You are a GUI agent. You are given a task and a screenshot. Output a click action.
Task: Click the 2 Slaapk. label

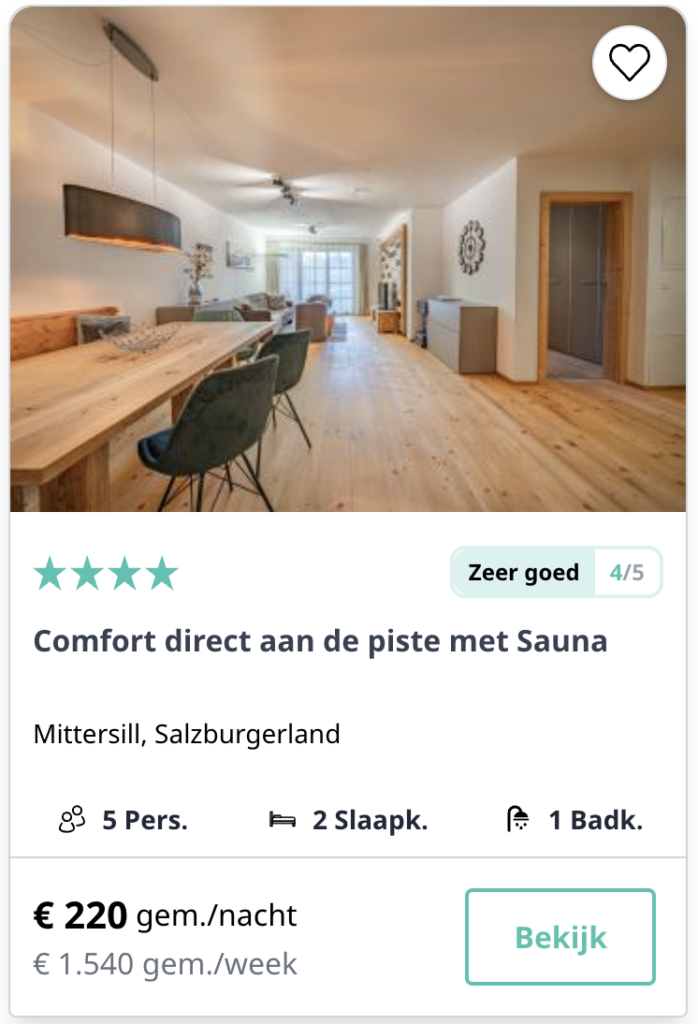370,820
